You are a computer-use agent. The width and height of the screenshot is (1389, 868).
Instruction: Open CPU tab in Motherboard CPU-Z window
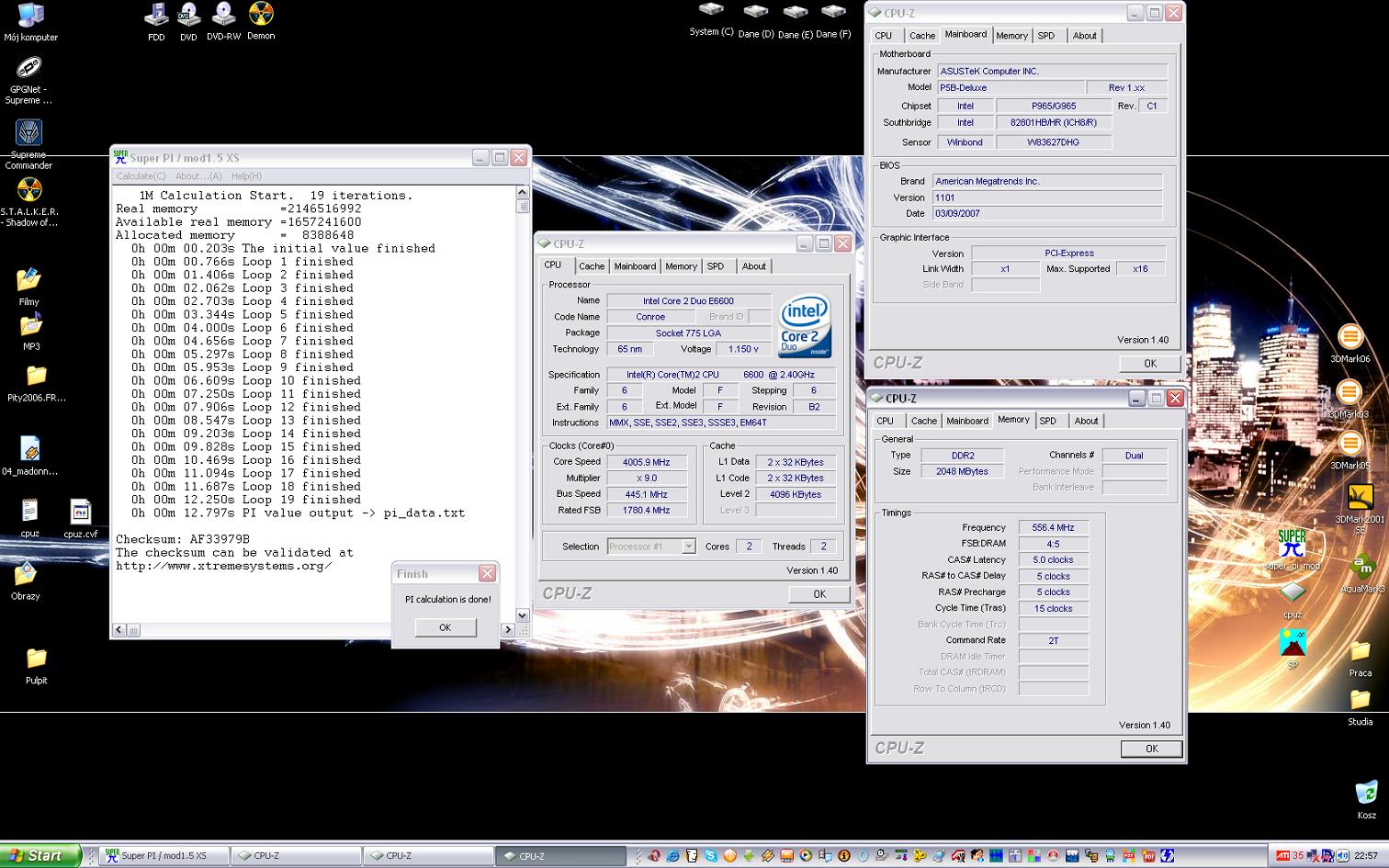(x=884, y=36)
